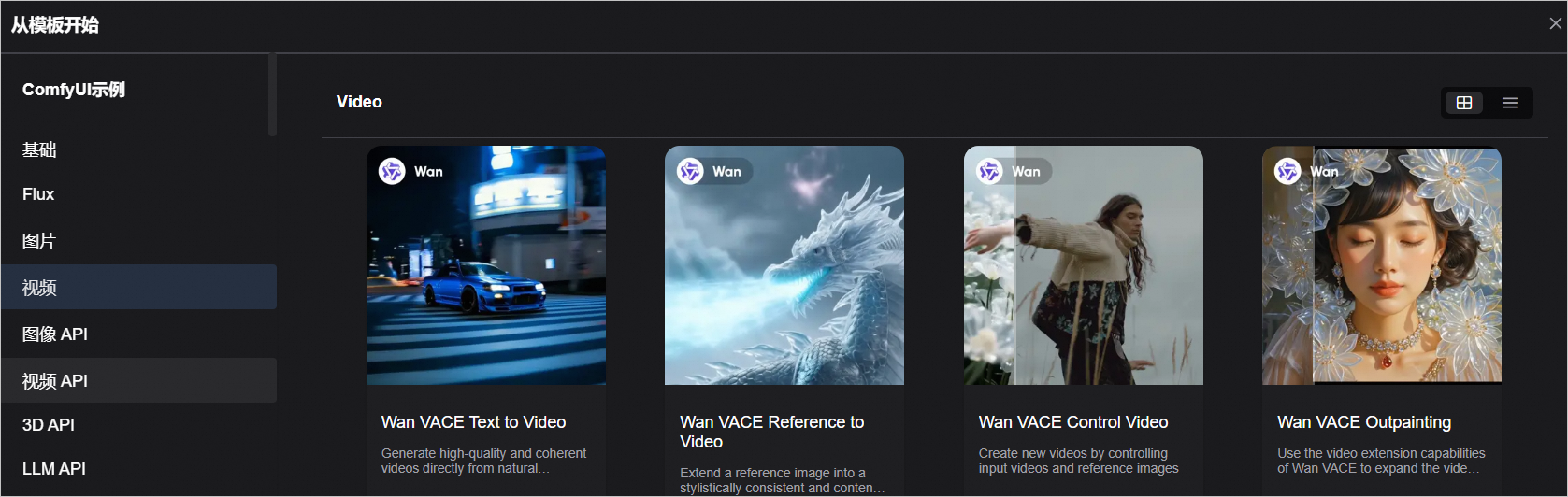This screenshot has height=497, width=1568.
Task: Open the 基础 category
Action: tap(138, 149)
